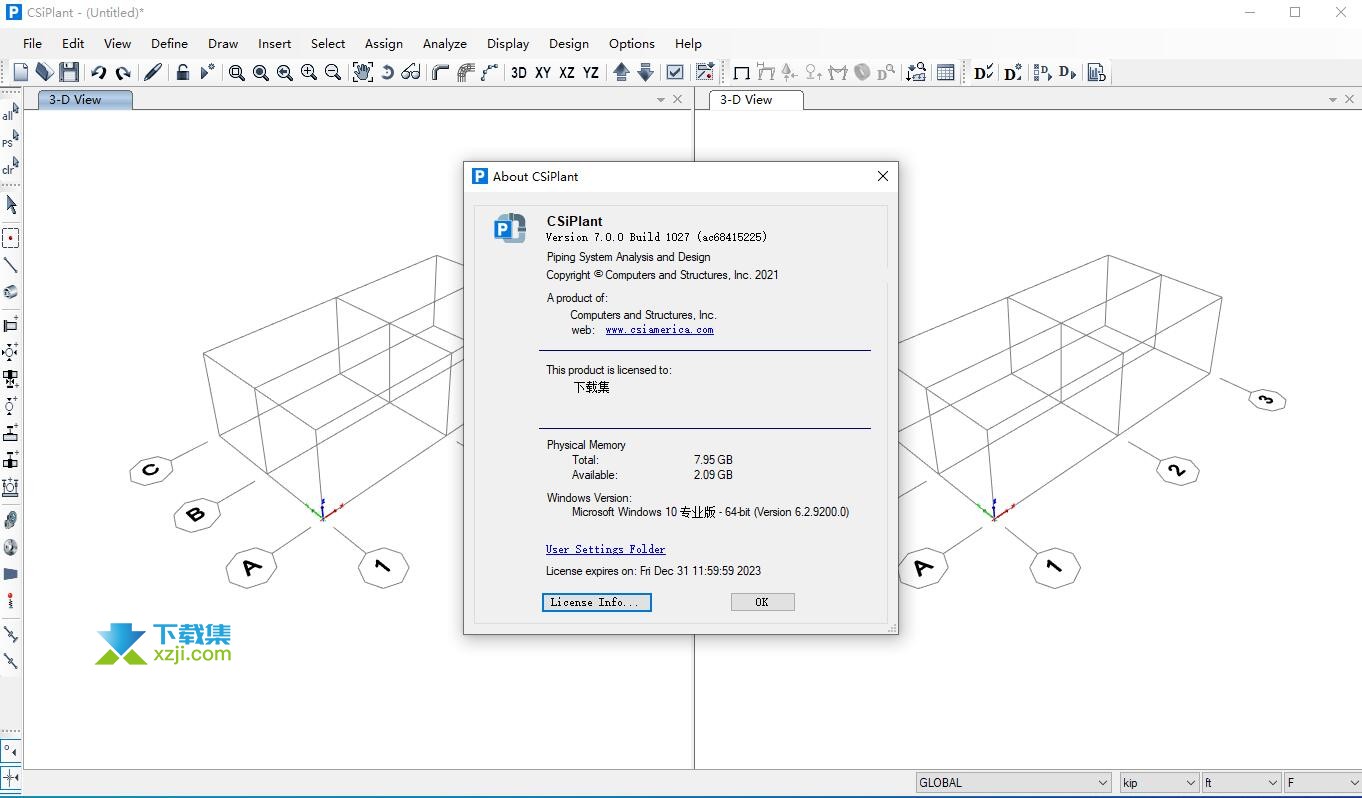The width and height of the screenshot is (1362, 798).
Task: Click the grid bubble labeled C
Action: pyautogui.click(x=151, y=470)
